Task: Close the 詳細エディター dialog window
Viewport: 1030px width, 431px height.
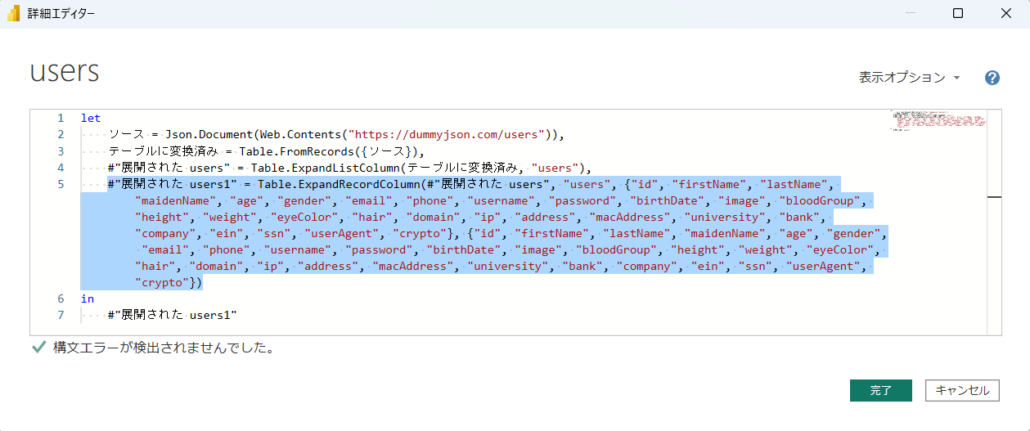Action: point(1004,14)
